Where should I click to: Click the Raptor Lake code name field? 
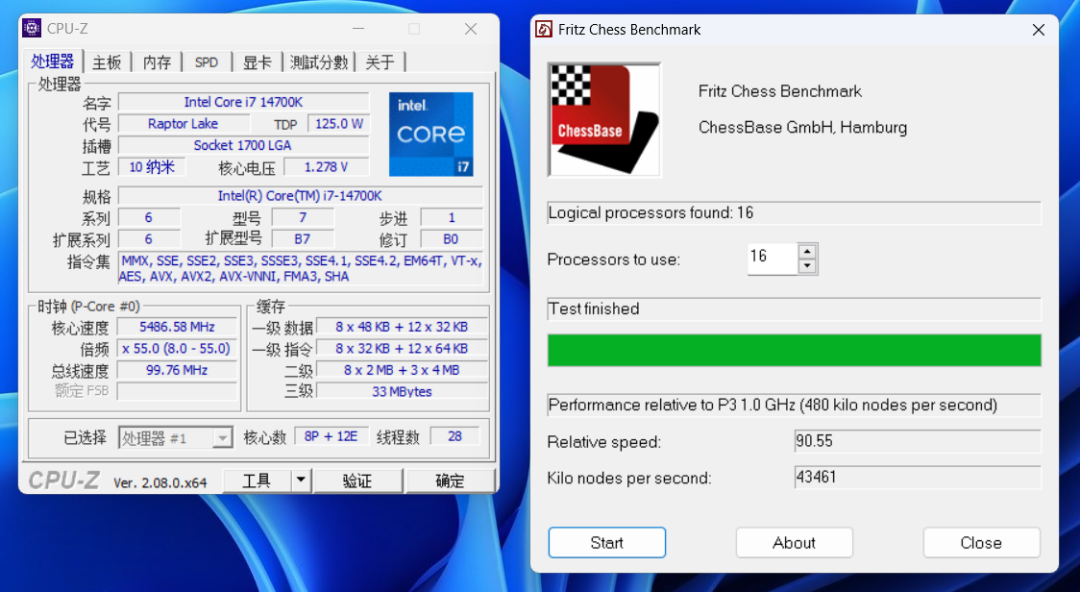point(183,124)
